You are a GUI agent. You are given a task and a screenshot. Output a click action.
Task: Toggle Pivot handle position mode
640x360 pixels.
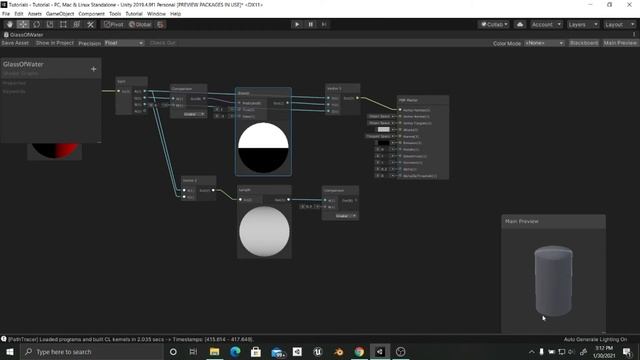pos(113,24)
